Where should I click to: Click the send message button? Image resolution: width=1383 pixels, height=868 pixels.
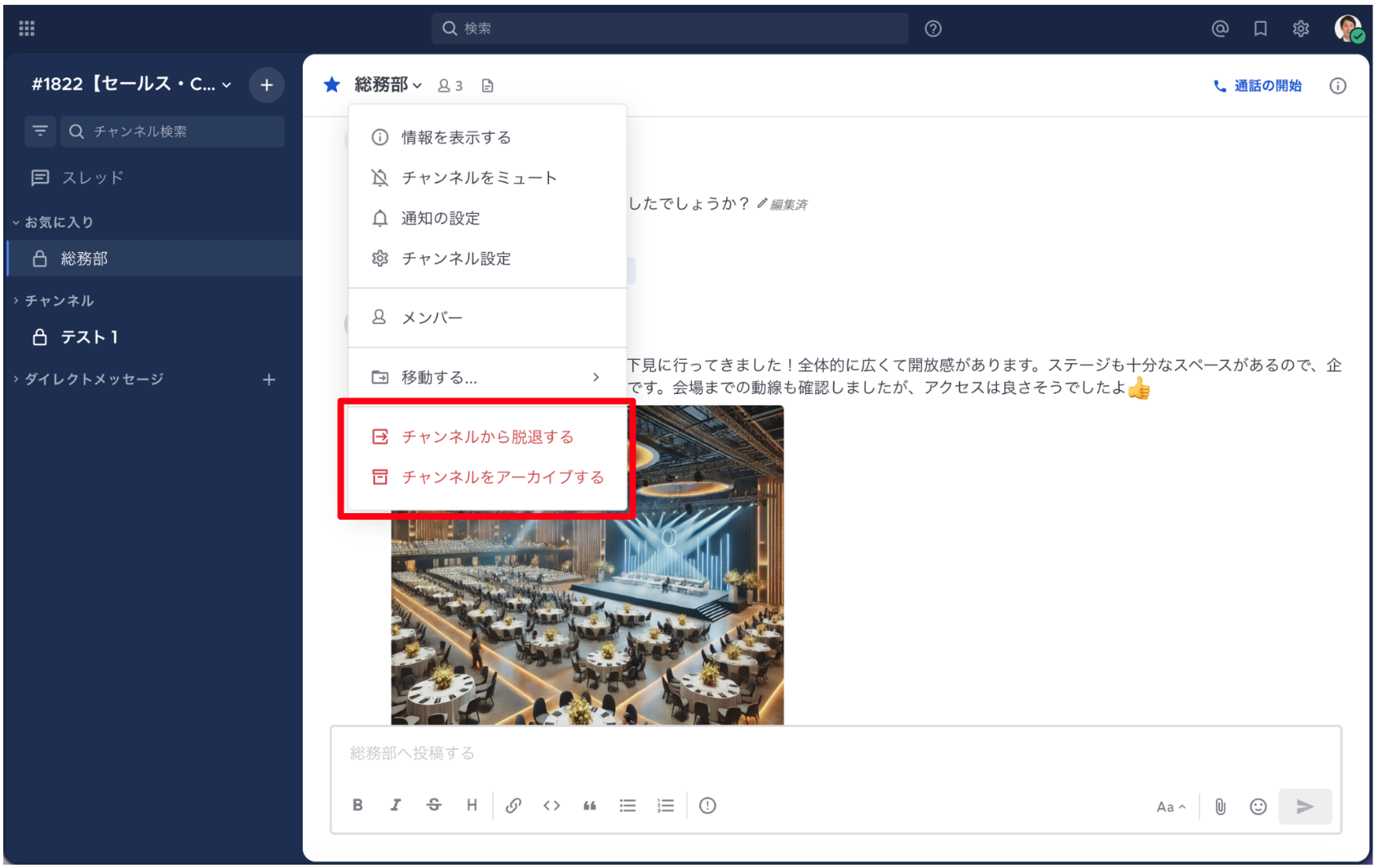(1305, 806)
